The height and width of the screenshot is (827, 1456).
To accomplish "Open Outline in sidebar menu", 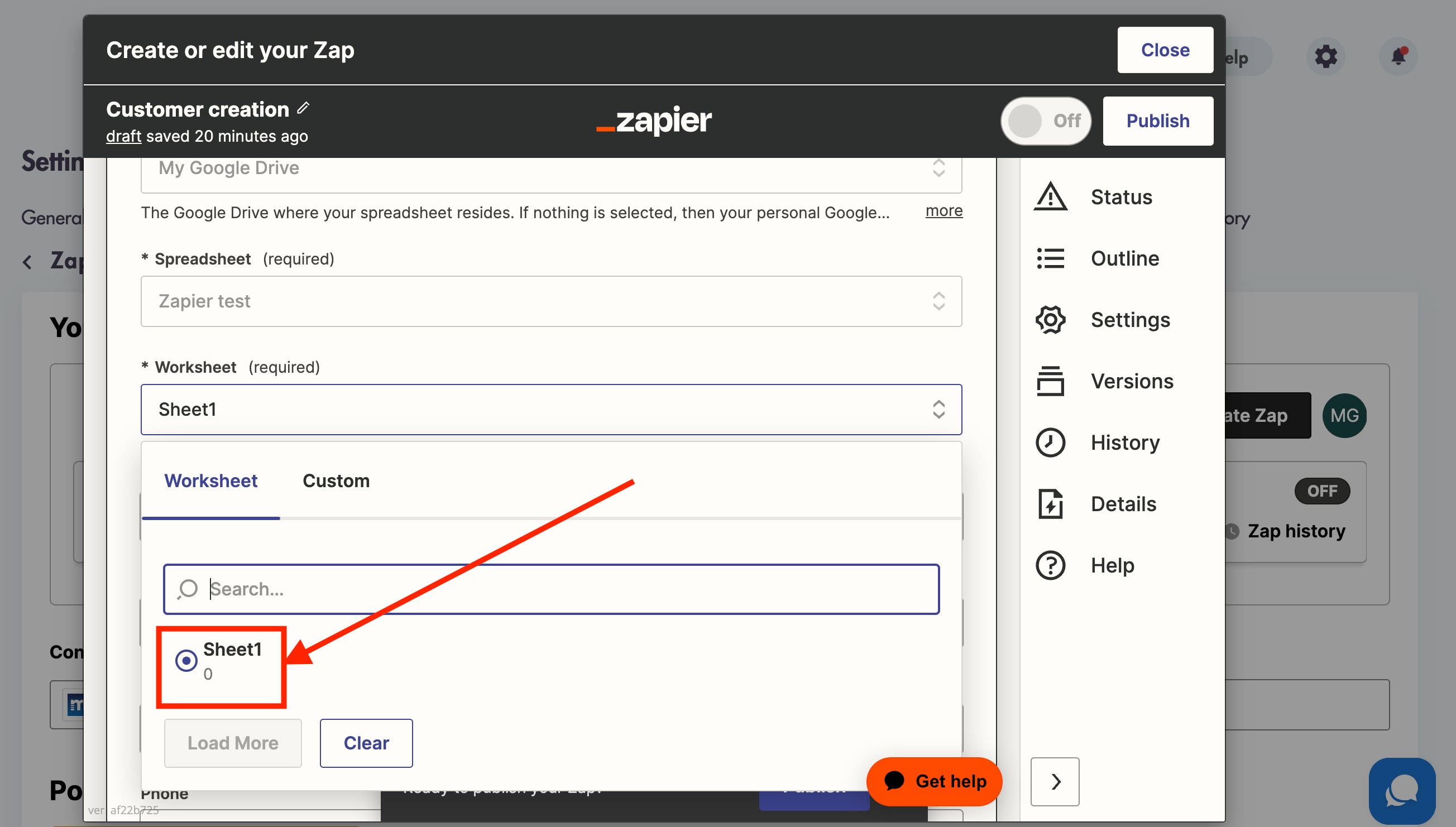I will click(1125, 258).
